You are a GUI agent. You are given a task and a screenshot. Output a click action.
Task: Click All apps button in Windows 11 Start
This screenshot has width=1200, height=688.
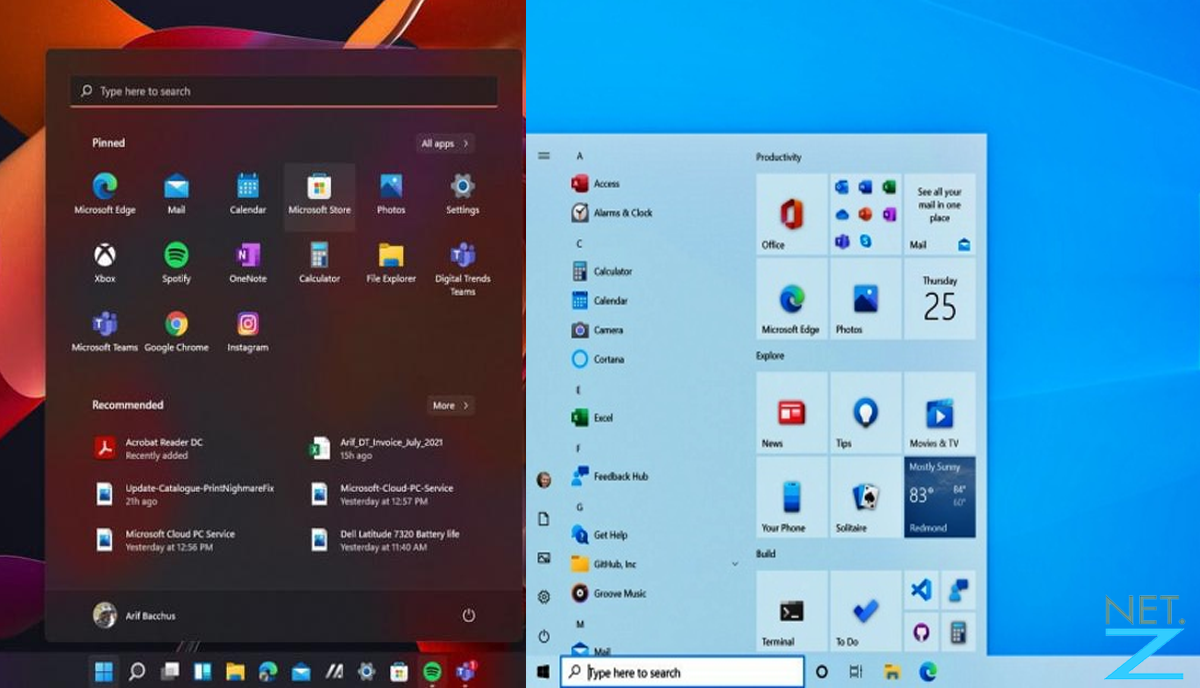[x=445, y=143]
